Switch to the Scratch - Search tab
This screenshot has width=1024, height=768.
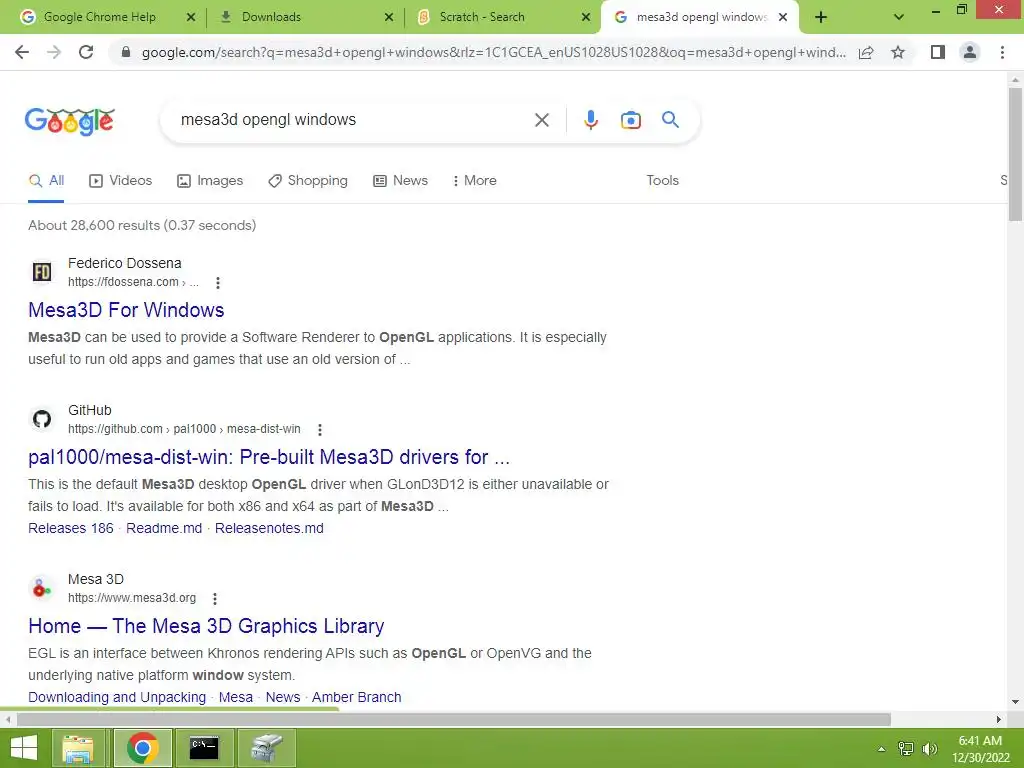pos(482,17)
